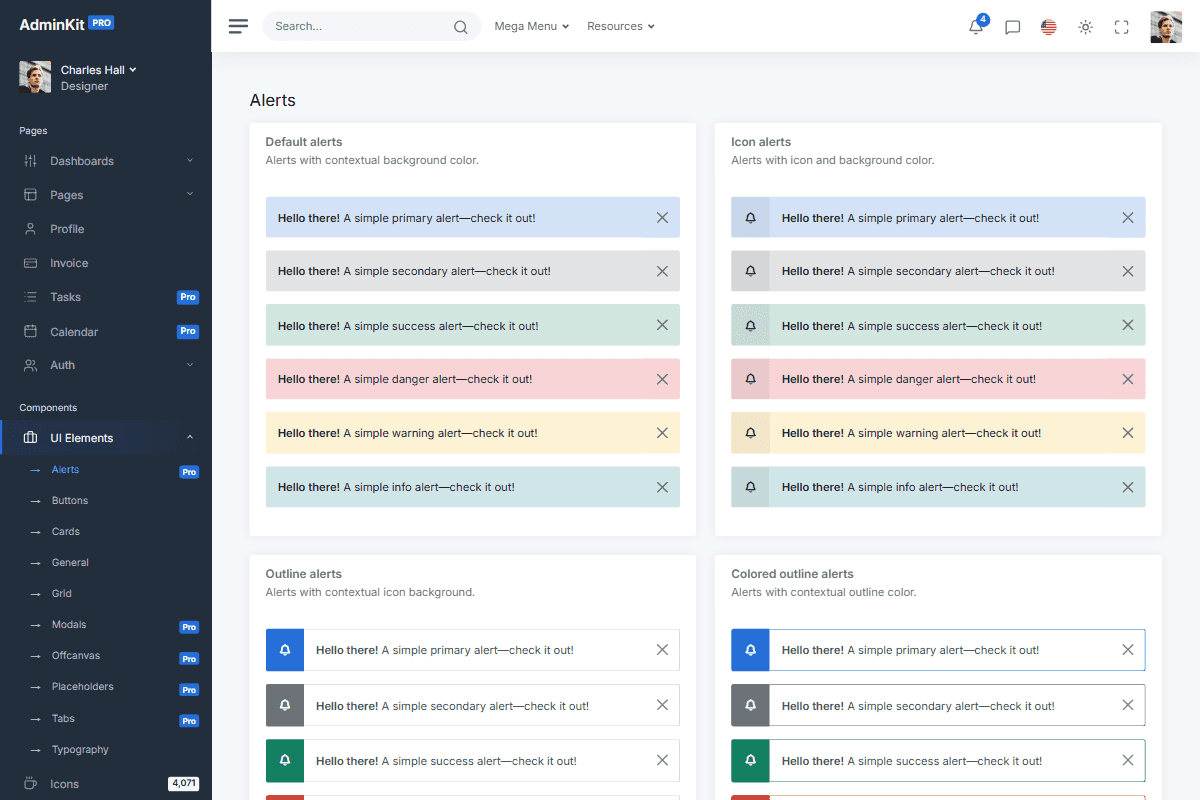Click the gray bell on outline secondary alert
The width and height of the screenshot is (1200, 800).
285,706
